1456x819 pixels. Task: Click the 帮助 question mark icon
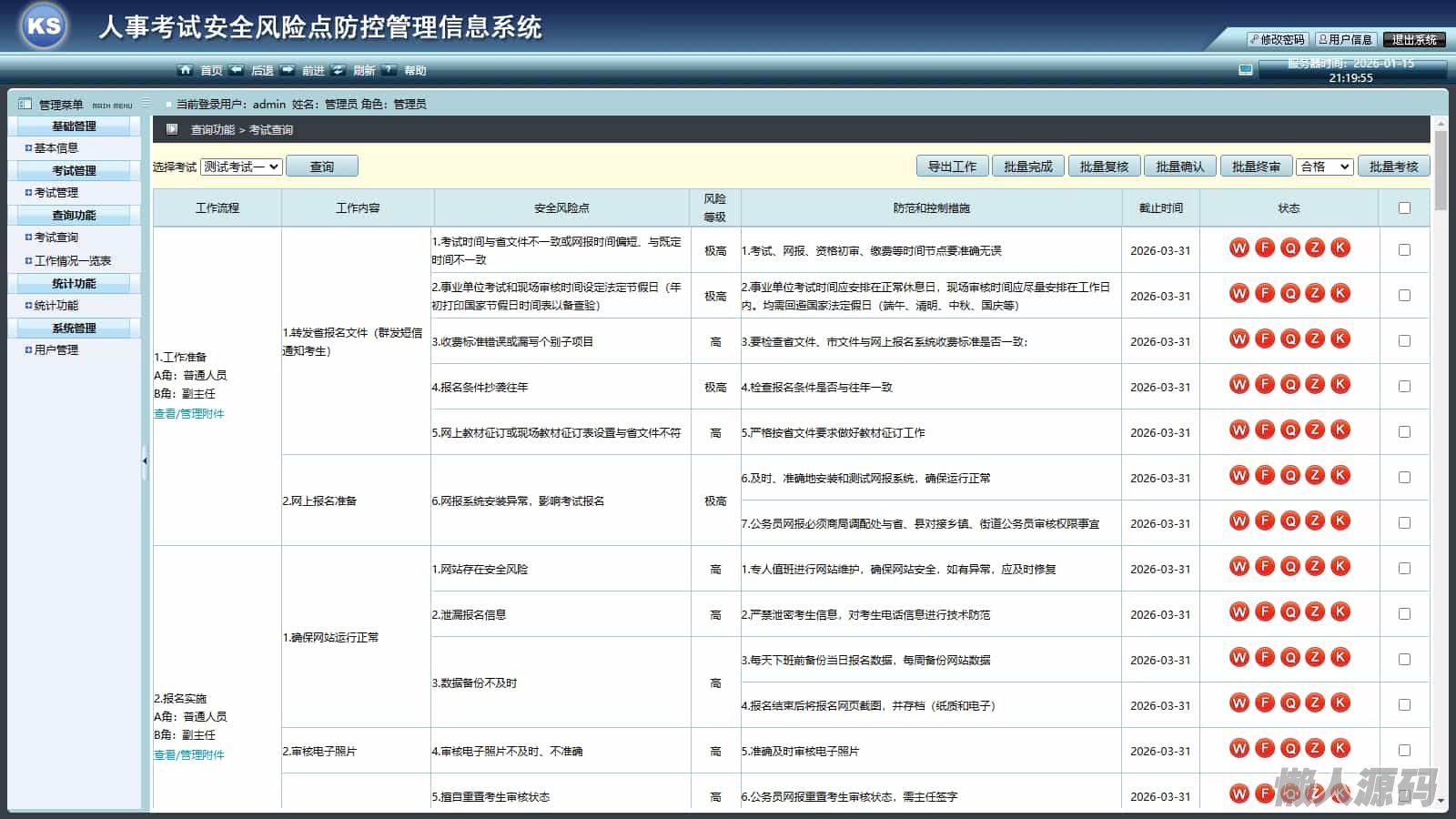(389, 70)
